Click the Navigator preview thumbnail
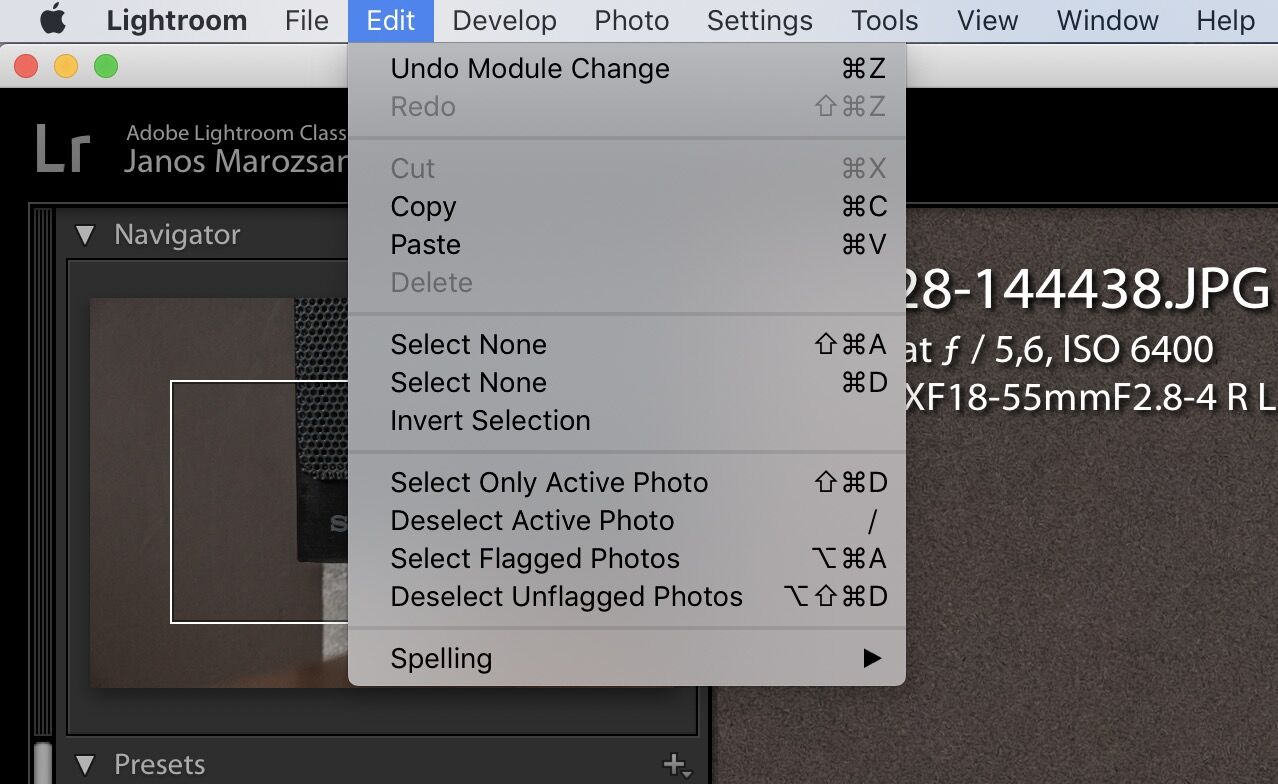1278x784 pixels. [x=218, y=492]
